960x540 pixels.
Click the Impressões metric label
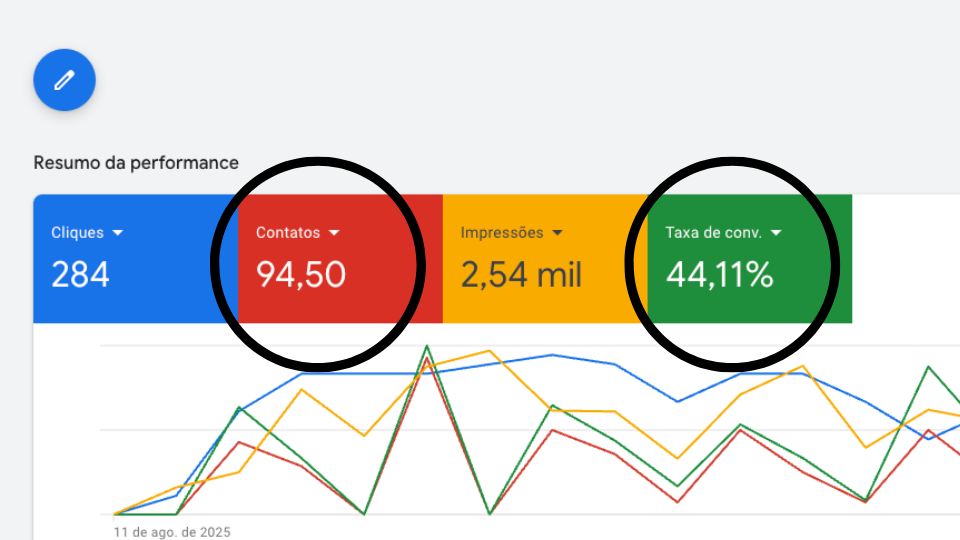point(502,233)
